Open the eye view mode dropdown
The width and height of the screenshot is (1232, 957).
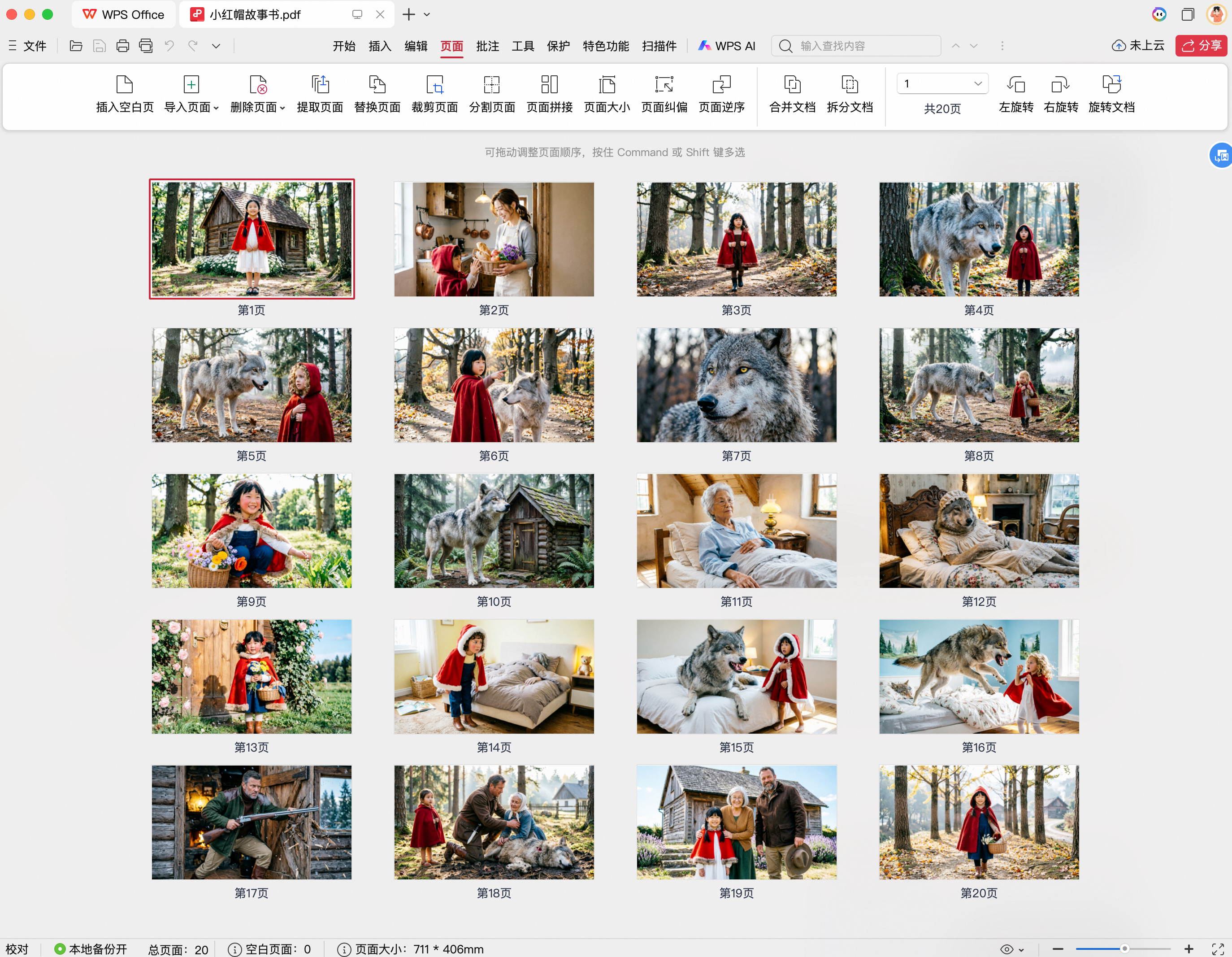click(x=1012, y=949)
